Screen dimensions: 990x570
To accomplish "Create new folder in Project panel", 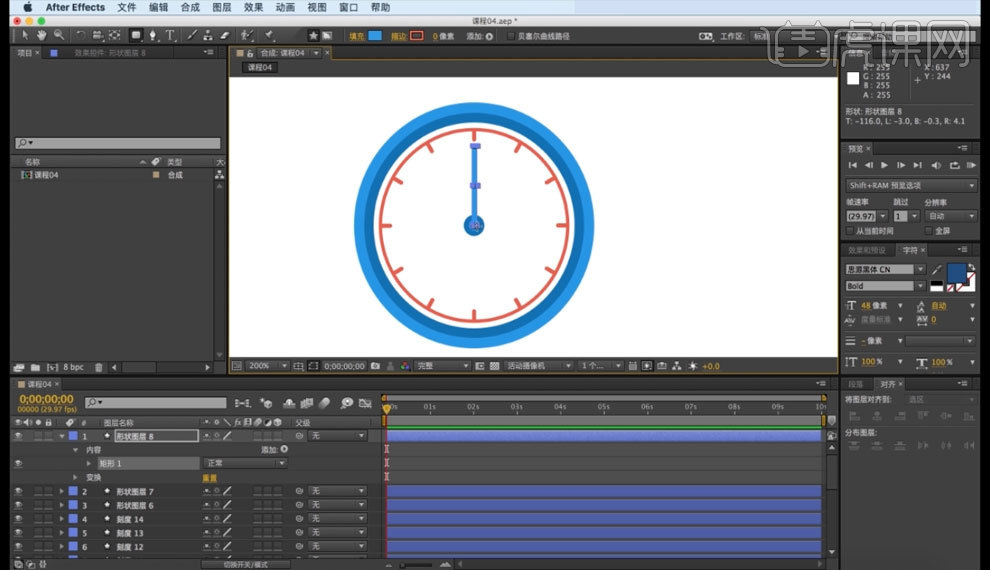I will click(35, 367).
